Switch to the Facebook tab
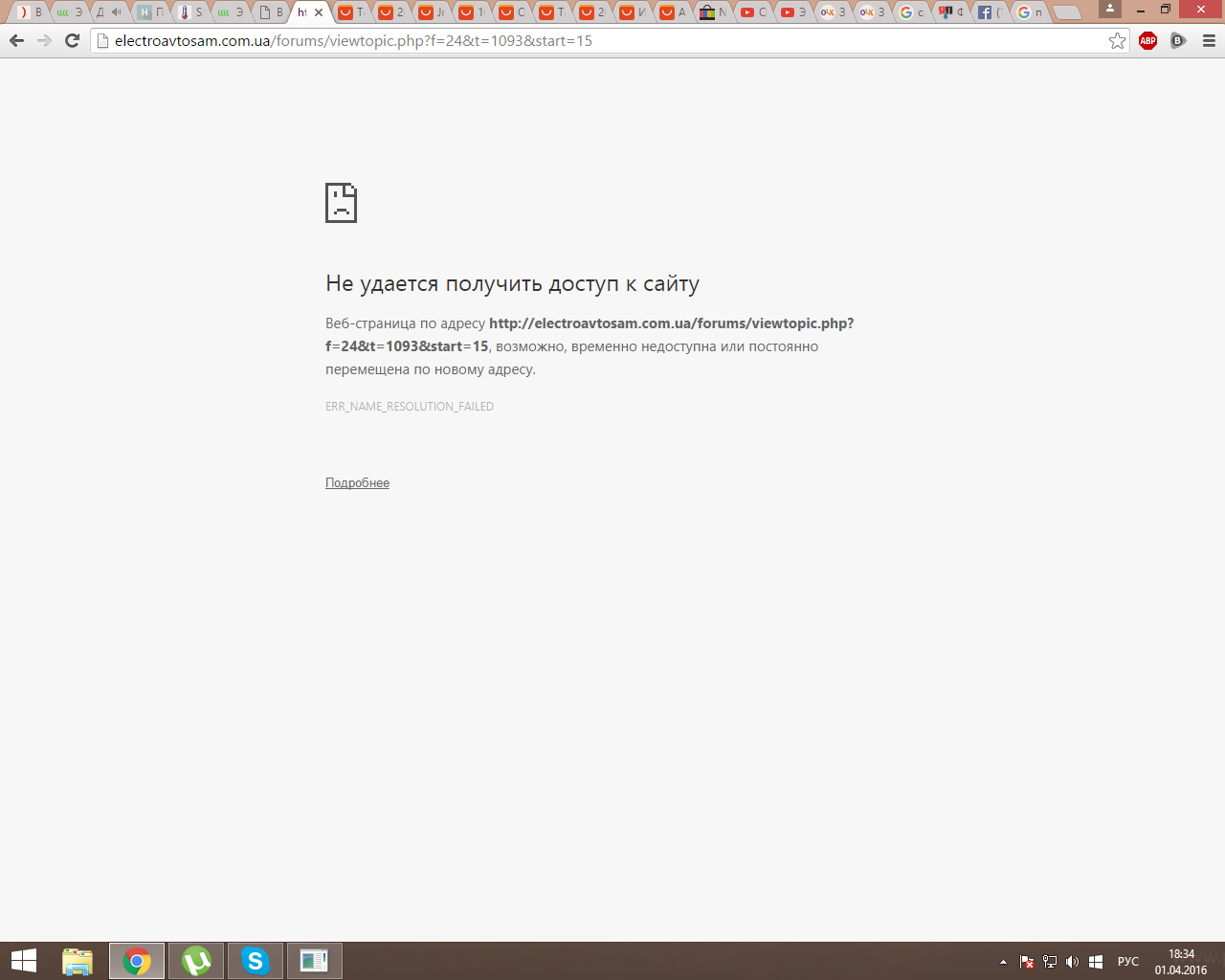1225x980 pixels. tap(989, 12)
